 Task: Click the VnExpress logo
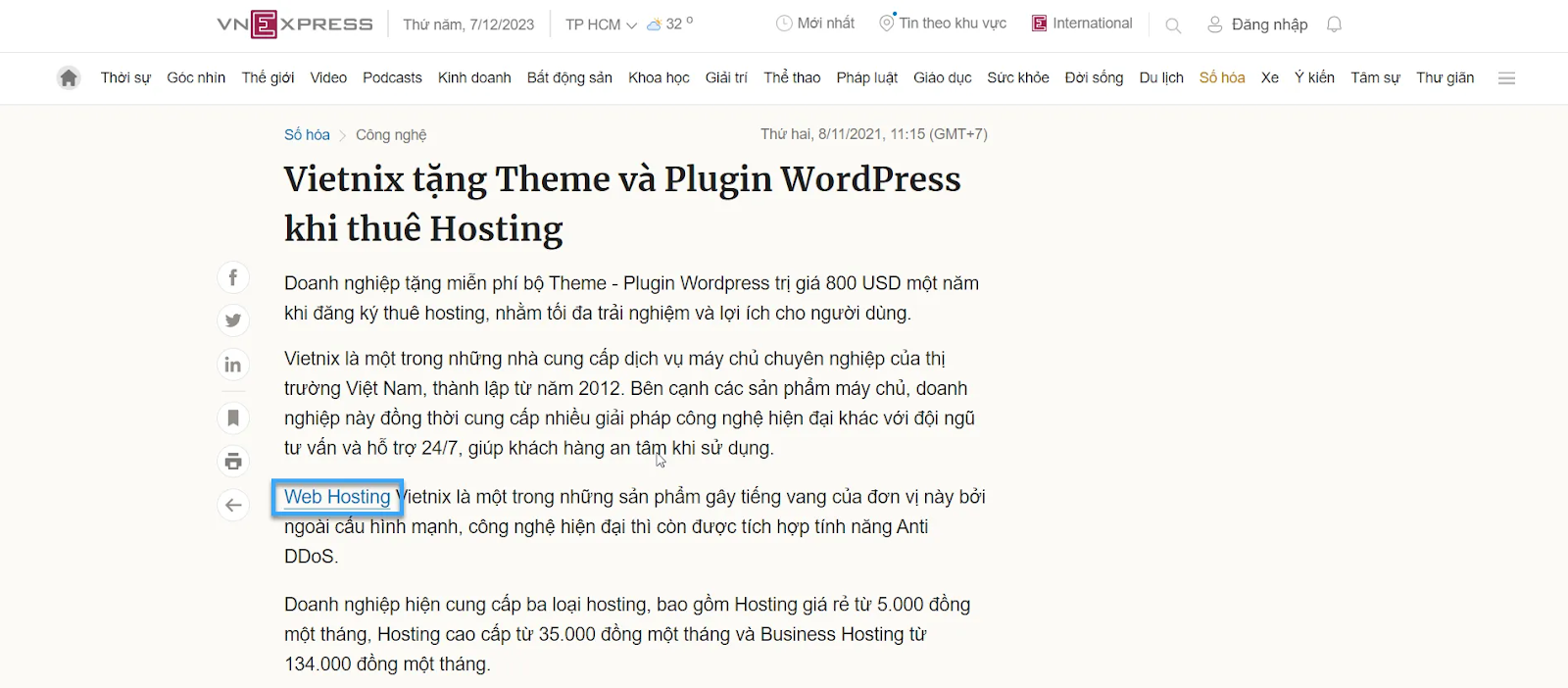click(295, 25)
